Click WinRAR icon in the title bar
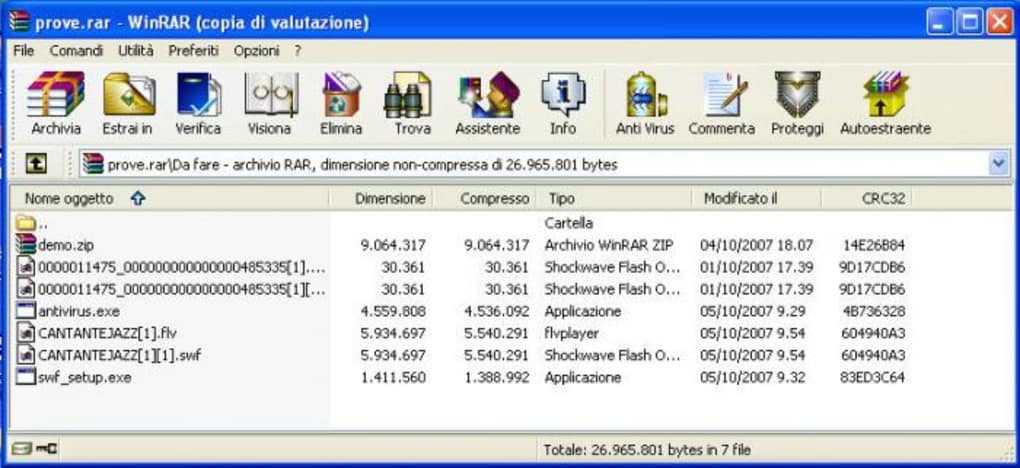 coord(20,22)
